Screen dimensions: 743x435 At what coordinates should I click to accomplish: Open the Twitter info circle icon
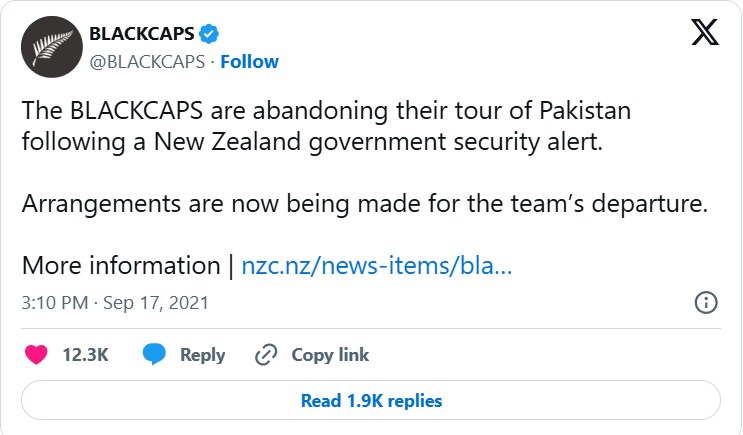pos(705,302)
